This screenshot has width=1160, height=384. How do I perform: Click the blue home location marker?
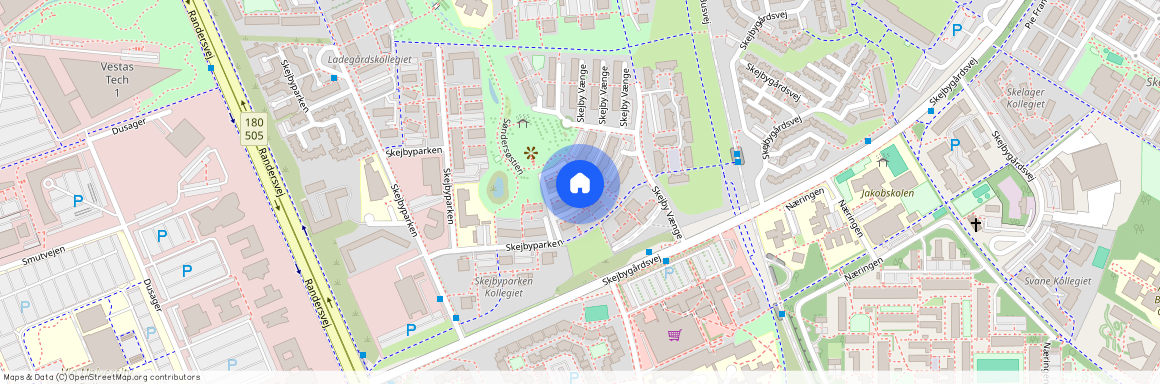[x=580, y=184]
